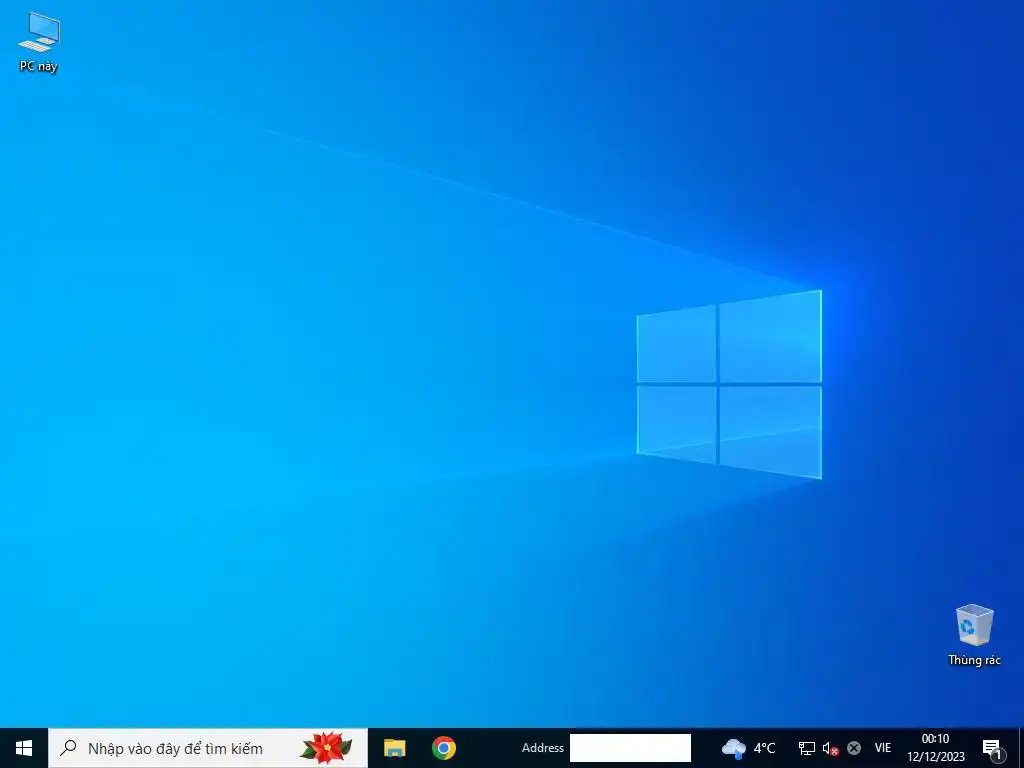Launch Google Chrome from the taskbar
Screen dimensions: 1024x768
pyautogui.click(x=443, y=748)
